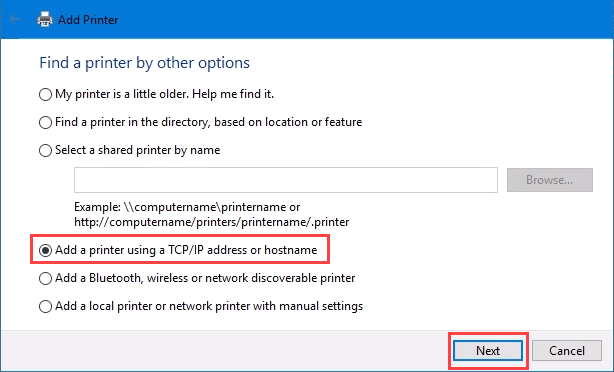Image resolution: width=614 pixels, height=372 pixels.
Task: Click the 'Find a printer by other options' heading
Action: [144, 63]
